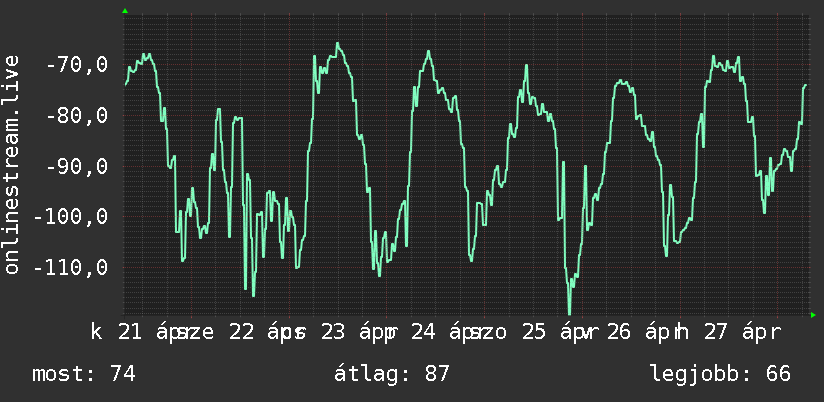
Task: Click the -100,0 y-axis label
Action: pos(70,217)
